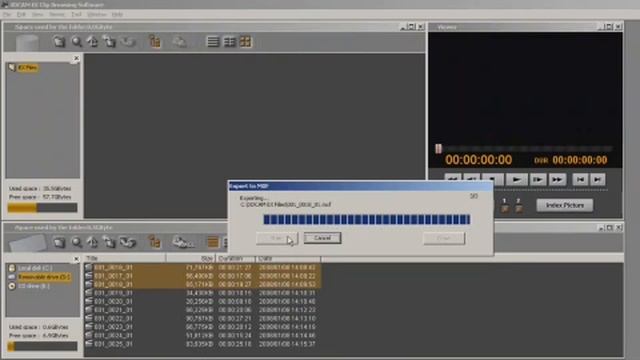640x360 pixels.
Task: Sort clips by the Duration column
Action: [x=235, y=259]
